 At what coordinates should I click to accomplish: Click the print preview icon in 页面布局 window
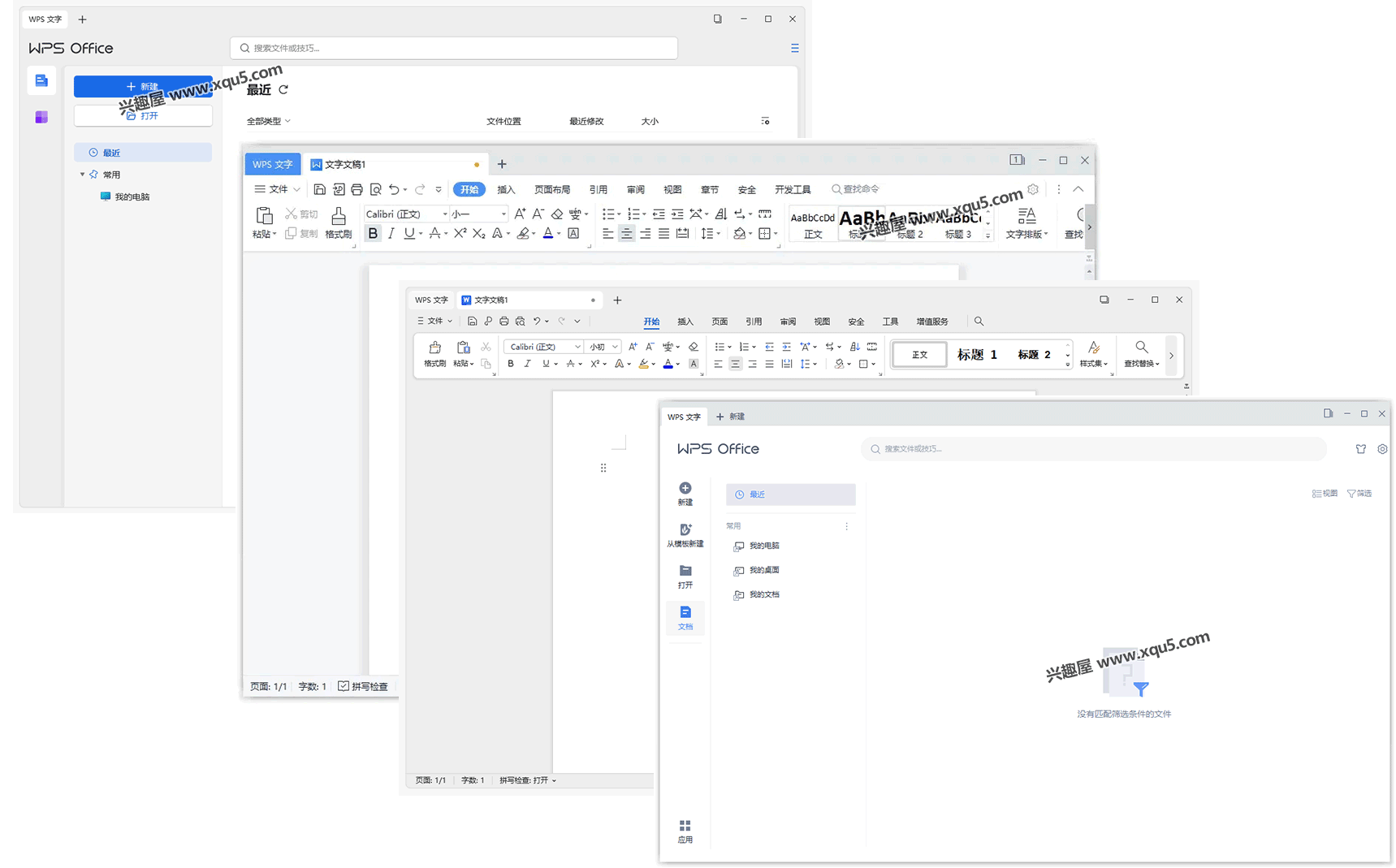click(x=375, y=189)
